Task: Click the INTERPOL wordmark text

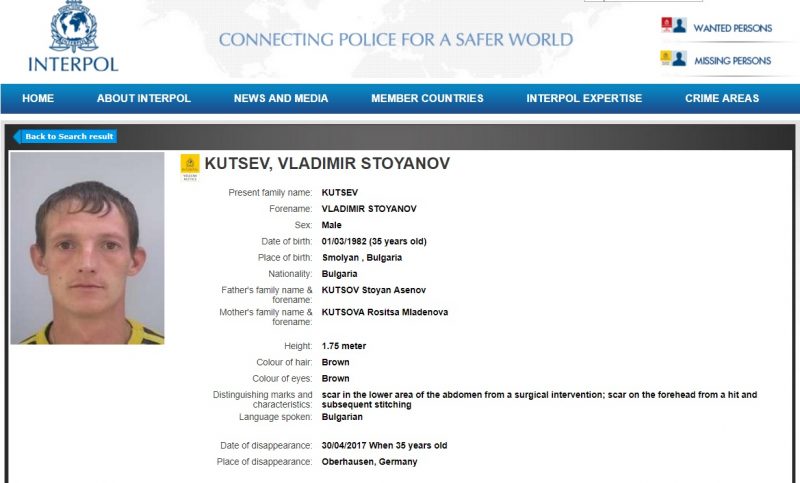Action: 73,64
